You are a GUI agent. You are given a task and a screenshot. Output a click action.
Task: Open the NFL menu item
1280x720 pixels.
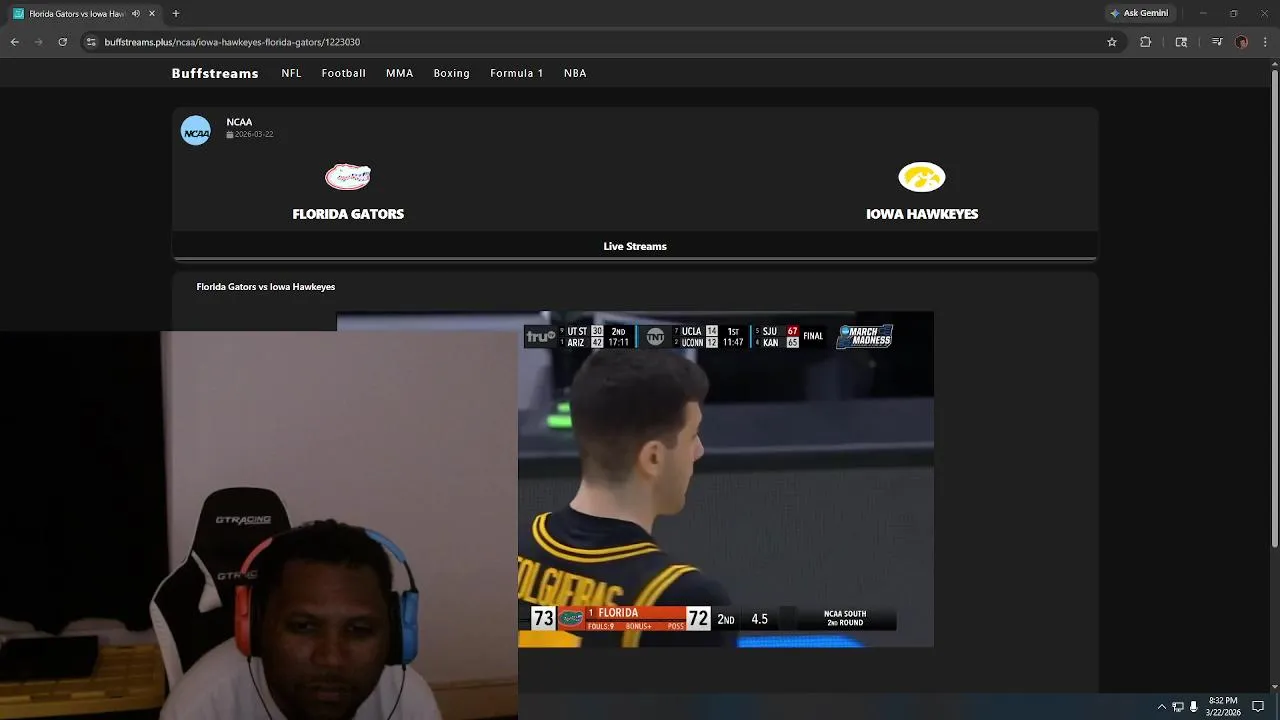[291, 73]
